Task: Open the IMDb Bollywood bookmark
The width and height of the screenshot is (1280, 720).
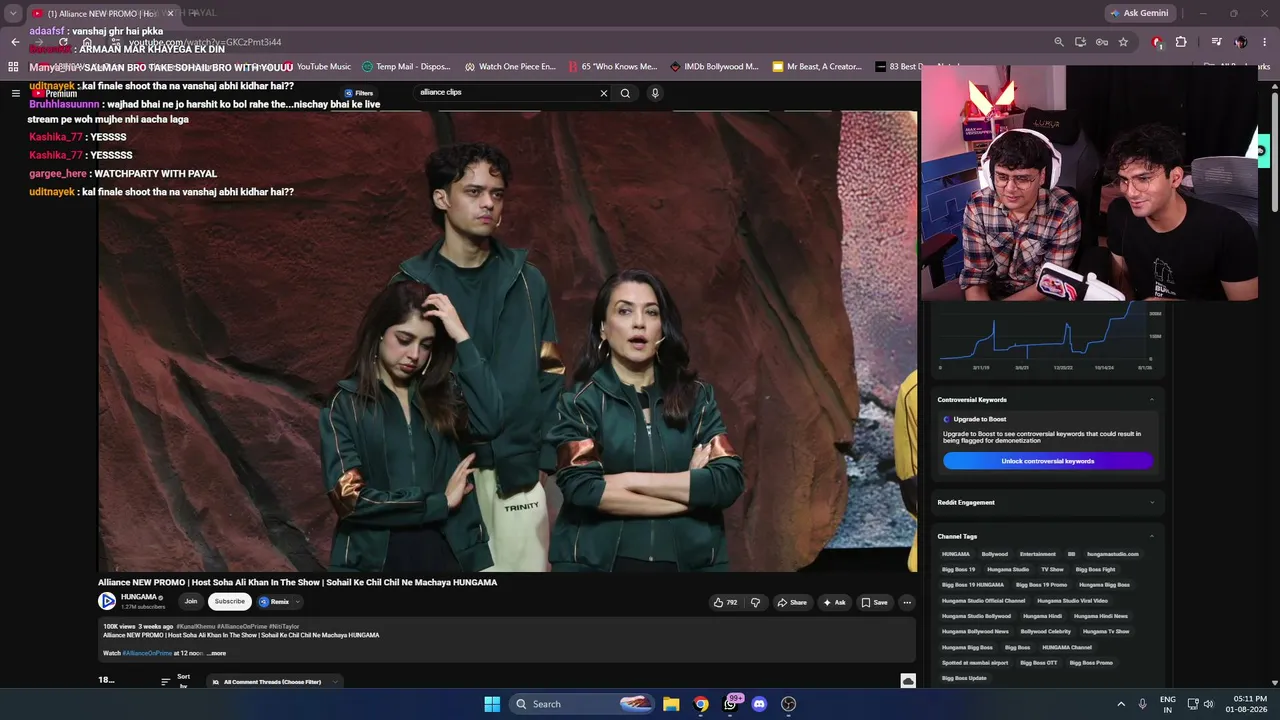Action: pos(714,67)
